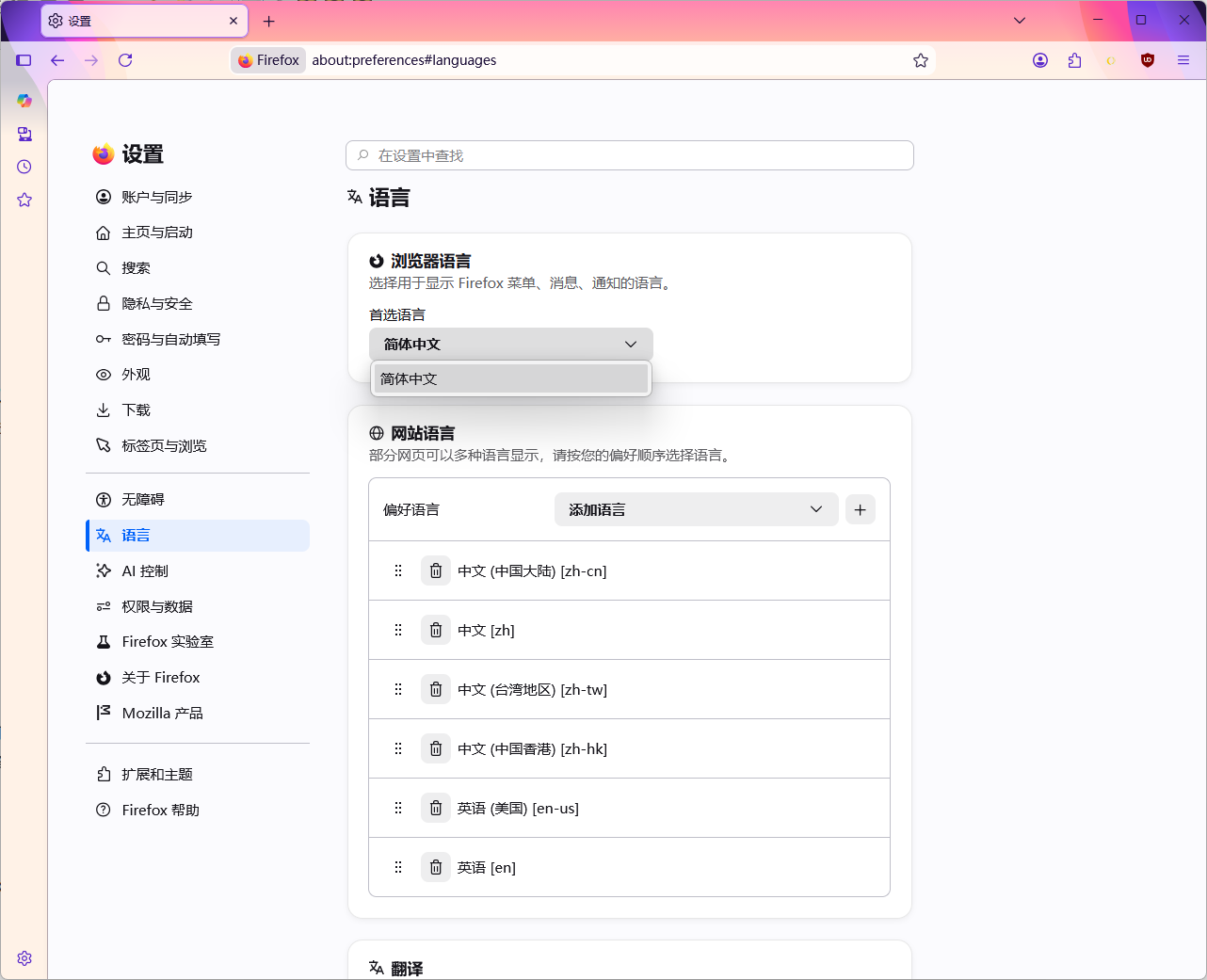
Task: Open 主页与启动 settings section
Action: click(x=198, y=233)
